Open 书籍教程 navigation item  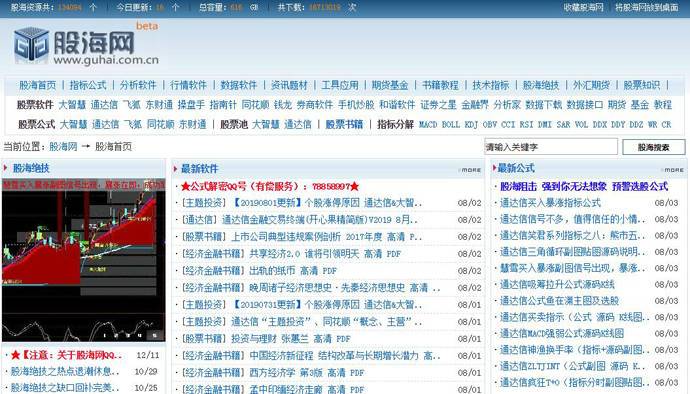click(440, 85)
